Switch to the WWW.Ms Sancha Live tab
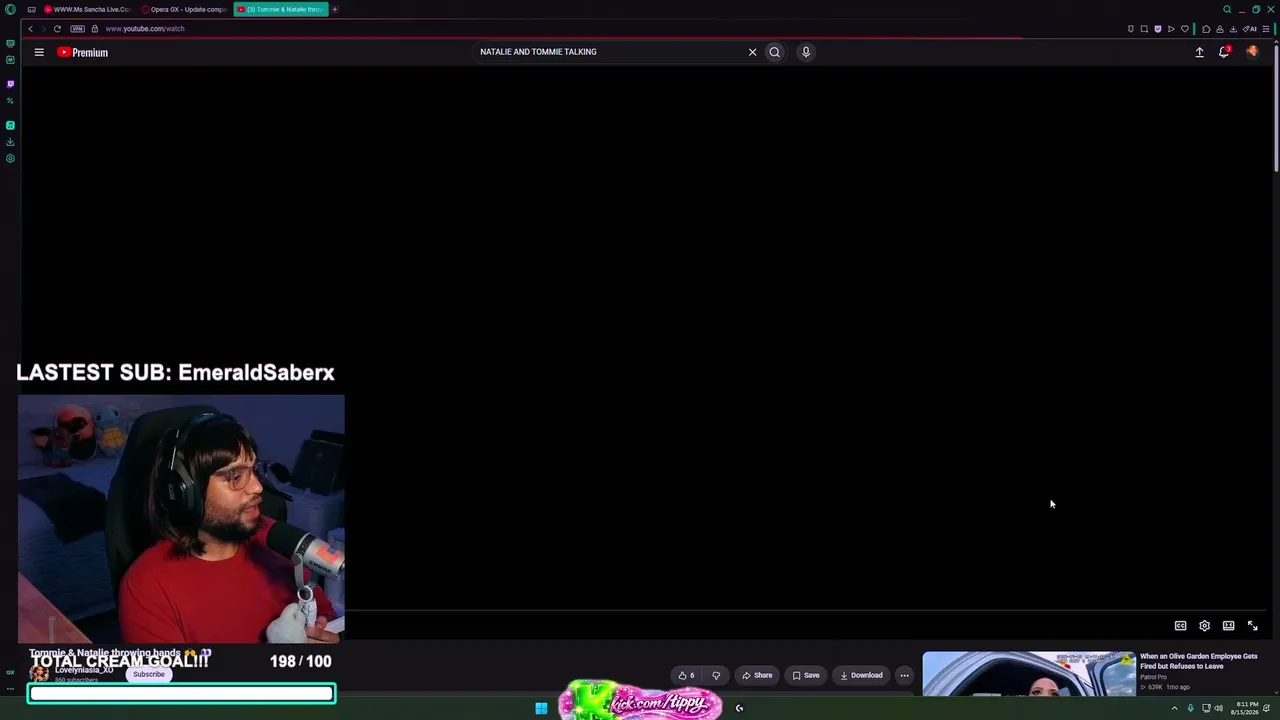 [x=87, y=9]
